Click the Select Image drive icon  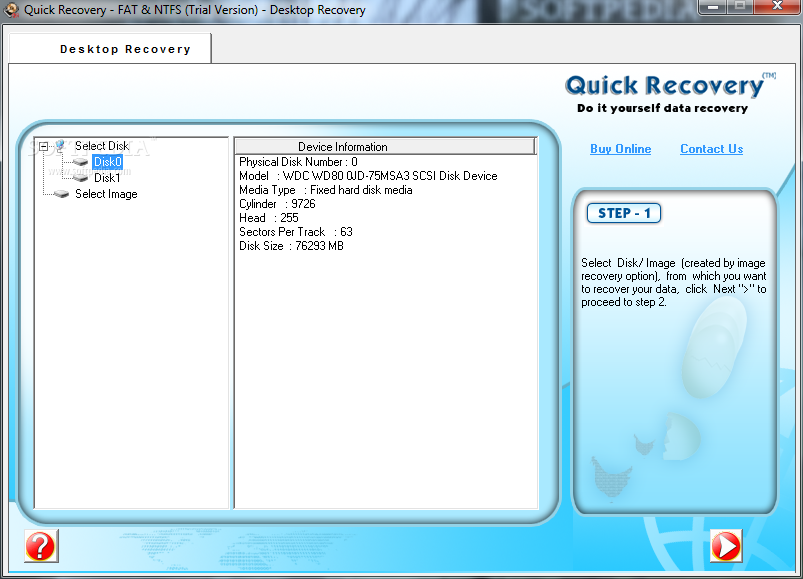click(61, 194)
